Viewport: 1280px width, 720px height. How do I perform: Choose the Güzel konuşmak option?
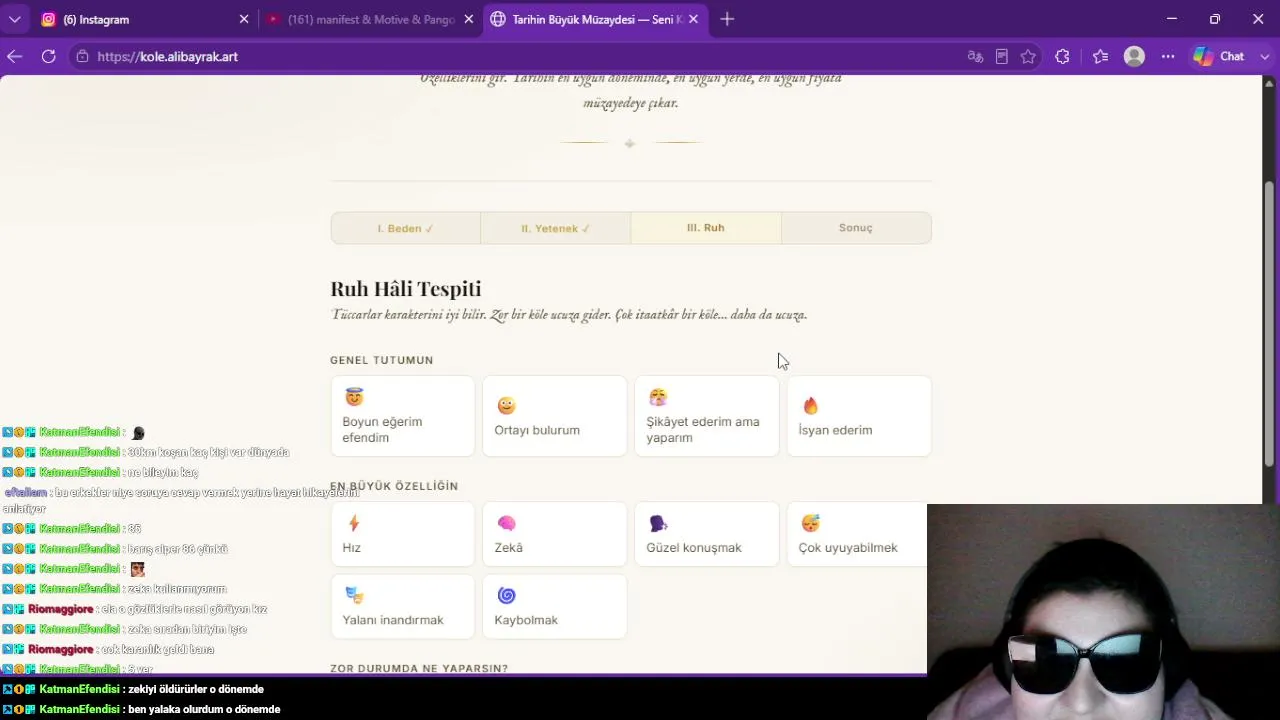tap(706, 534)
